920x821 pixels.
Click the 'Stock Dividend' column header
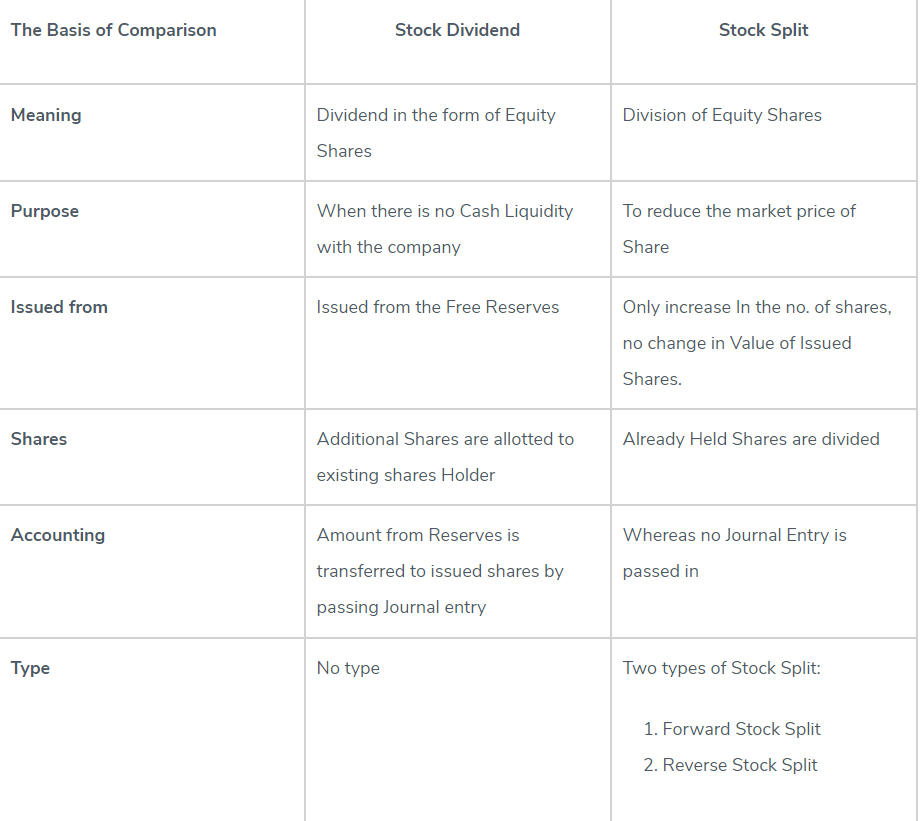click(x=457, y=30)
